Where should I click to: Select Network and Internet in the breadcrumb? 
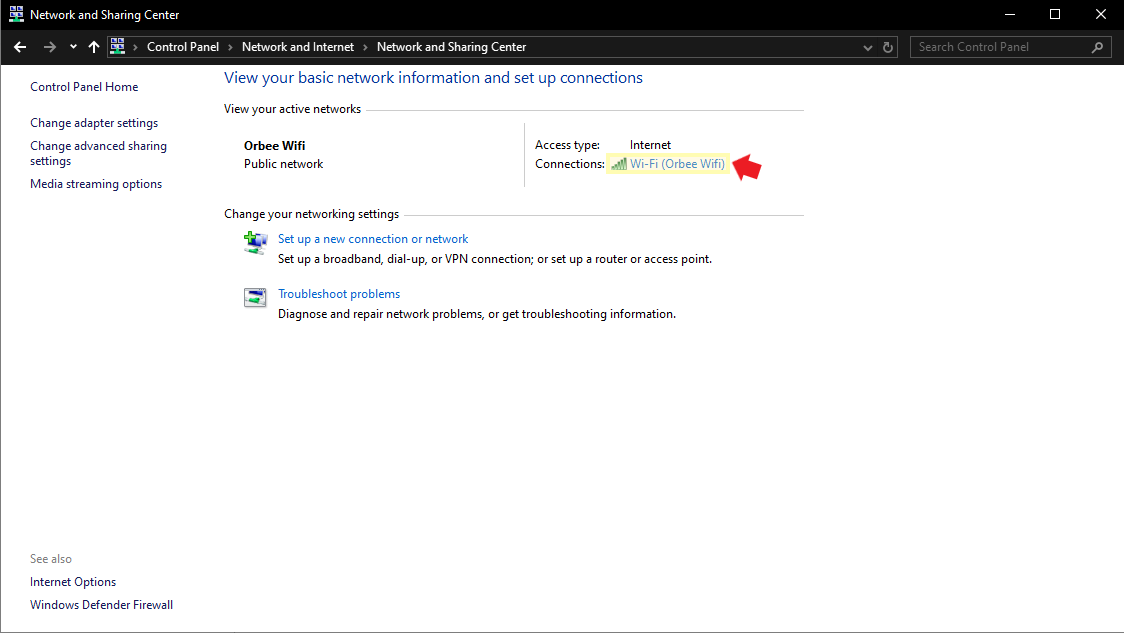(297, 46)
